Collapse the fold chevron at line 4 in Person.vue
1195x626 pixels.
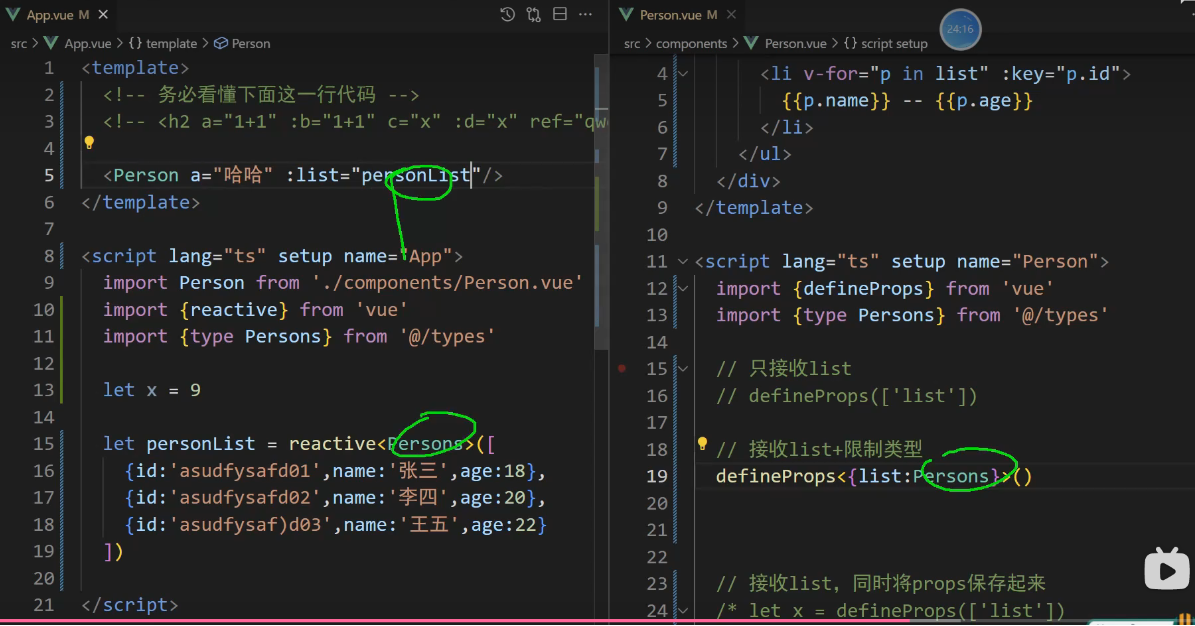tap(683, 74)
